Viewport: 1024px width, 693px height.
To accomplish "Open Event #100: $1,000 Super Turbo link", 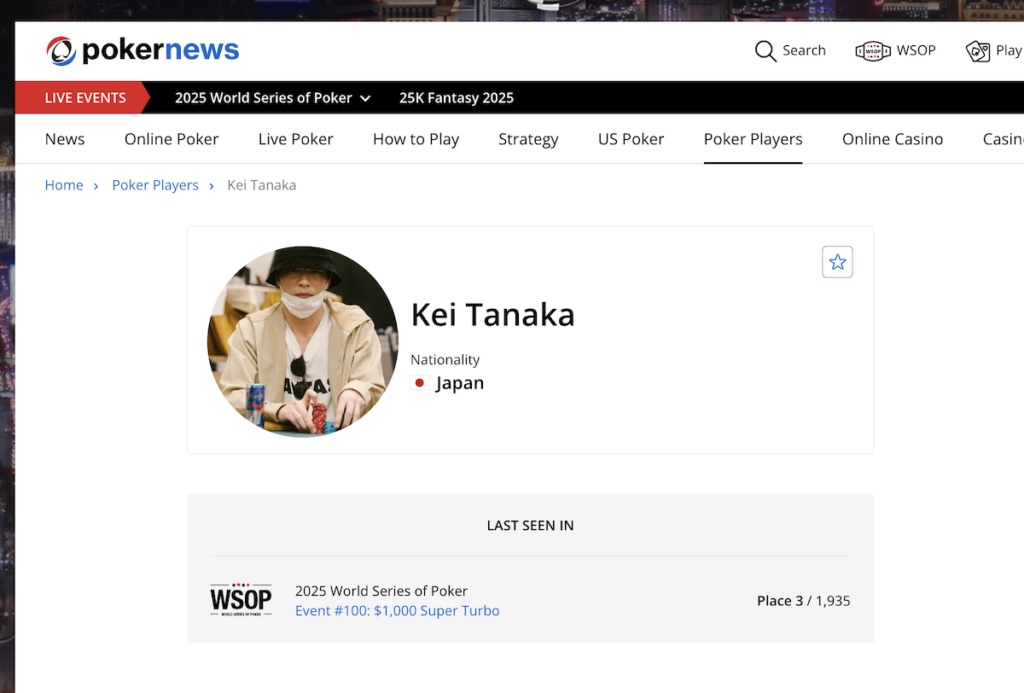I will click(x=397, y=611).
